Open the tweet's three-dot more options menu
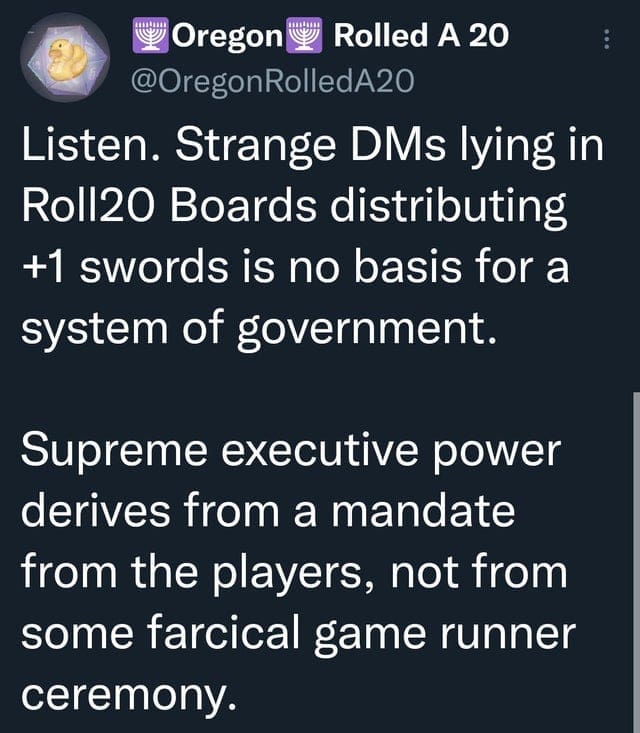Viewport: 640px width, 733px height. pos(604,41)
